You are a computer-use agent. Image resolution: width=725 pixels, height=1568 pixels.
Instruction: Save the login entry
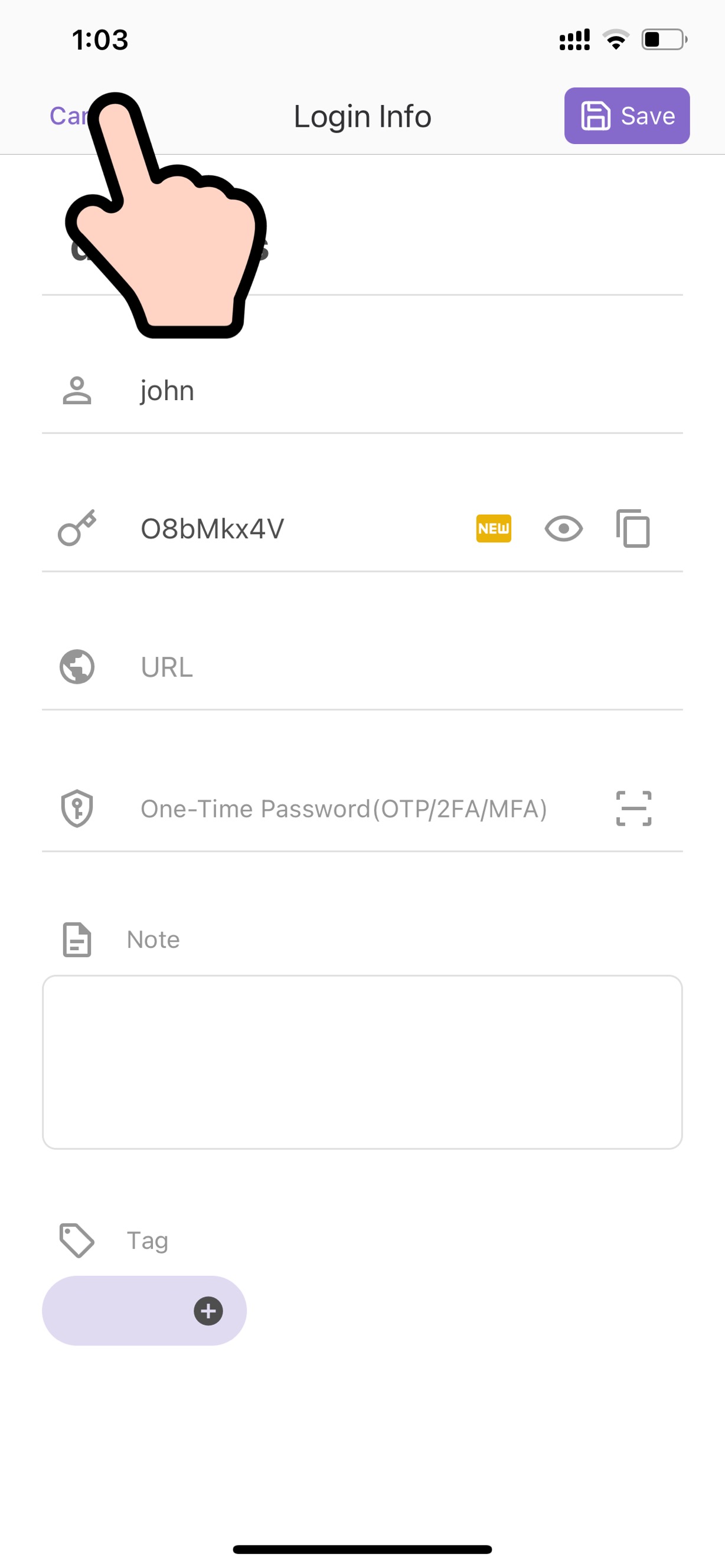pyautogui.click(x=626, y=116)
